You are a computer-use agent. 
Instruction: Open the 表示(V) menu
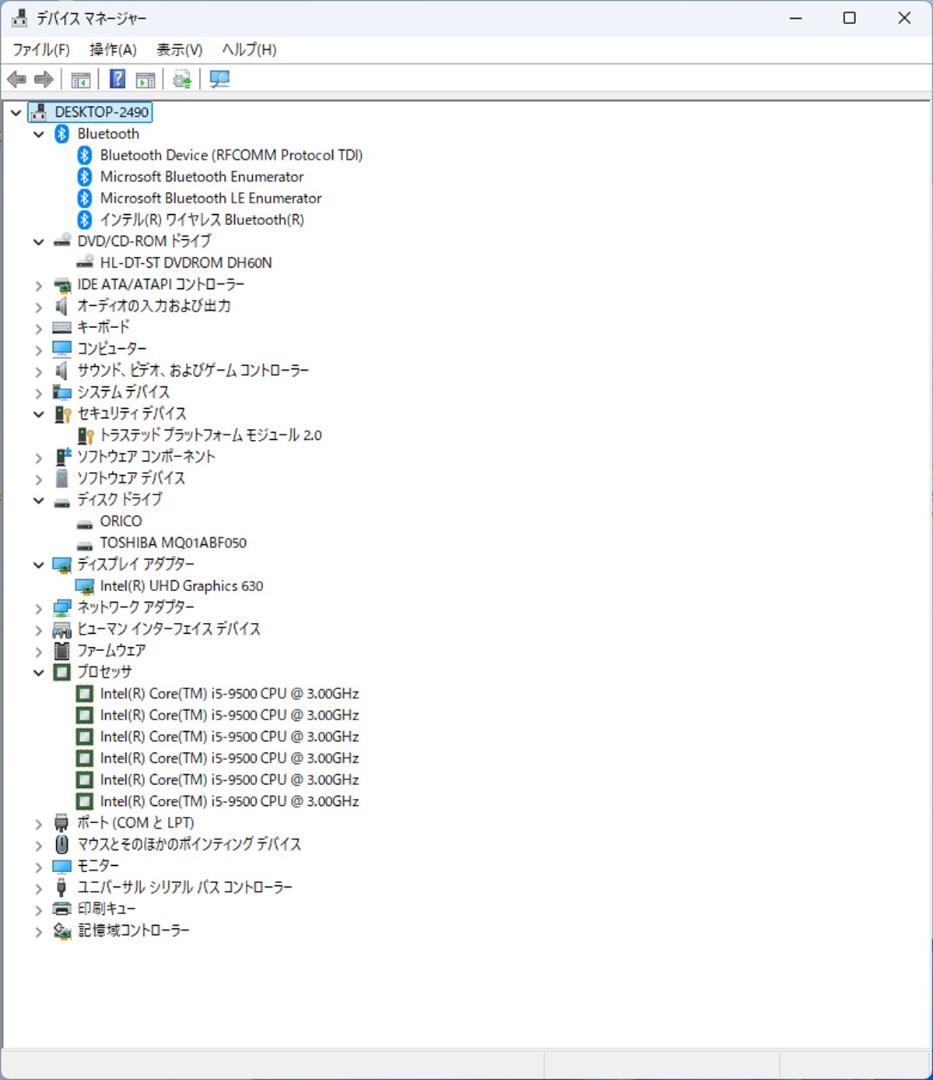(x=178, y=49)
